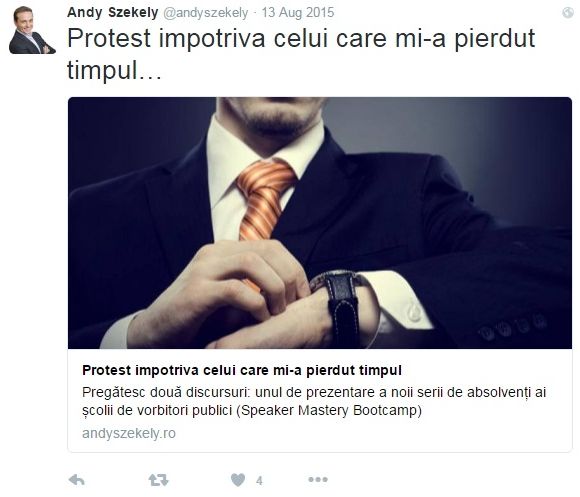Open the bold card headline 'Protest impotriva celui care'

(x=242, y=370)
